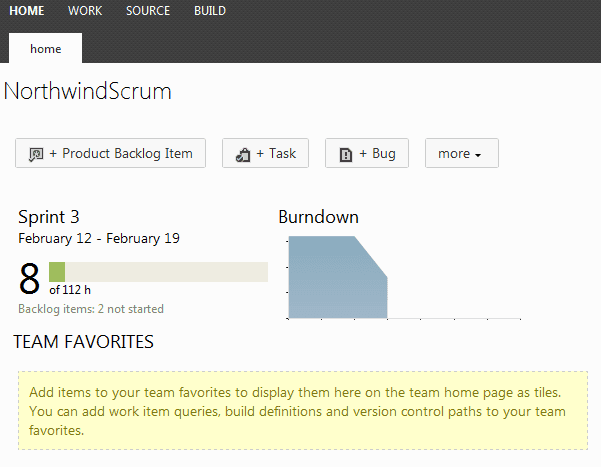Click the large '8' remaining hours number

(30, 280)
